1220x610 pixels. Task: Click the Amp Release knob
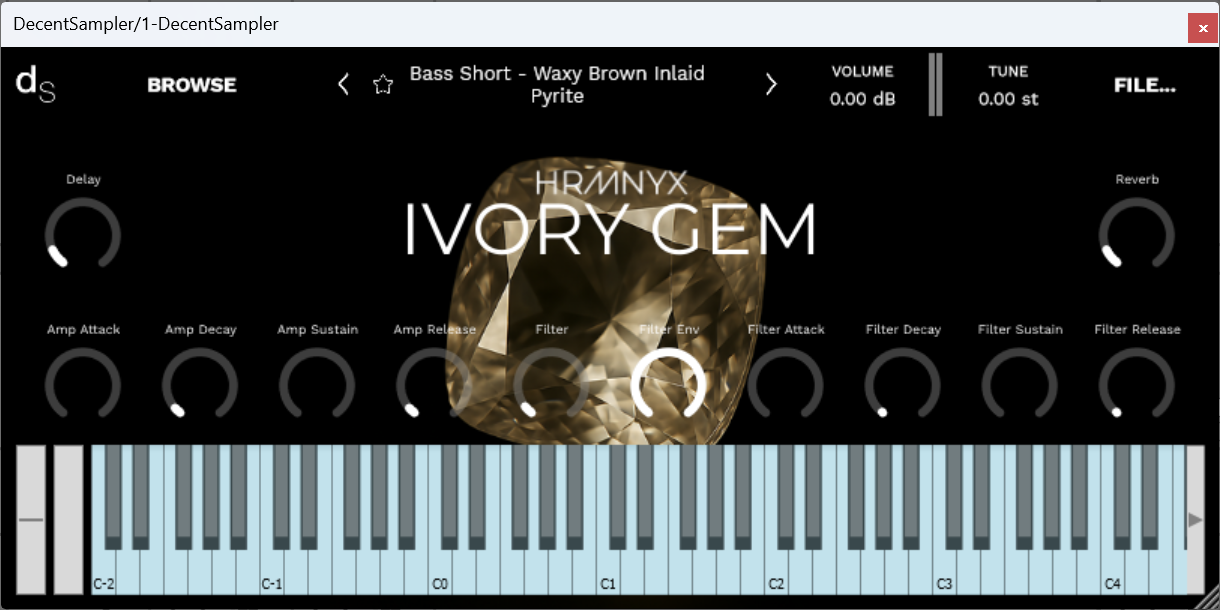point(434,387)
